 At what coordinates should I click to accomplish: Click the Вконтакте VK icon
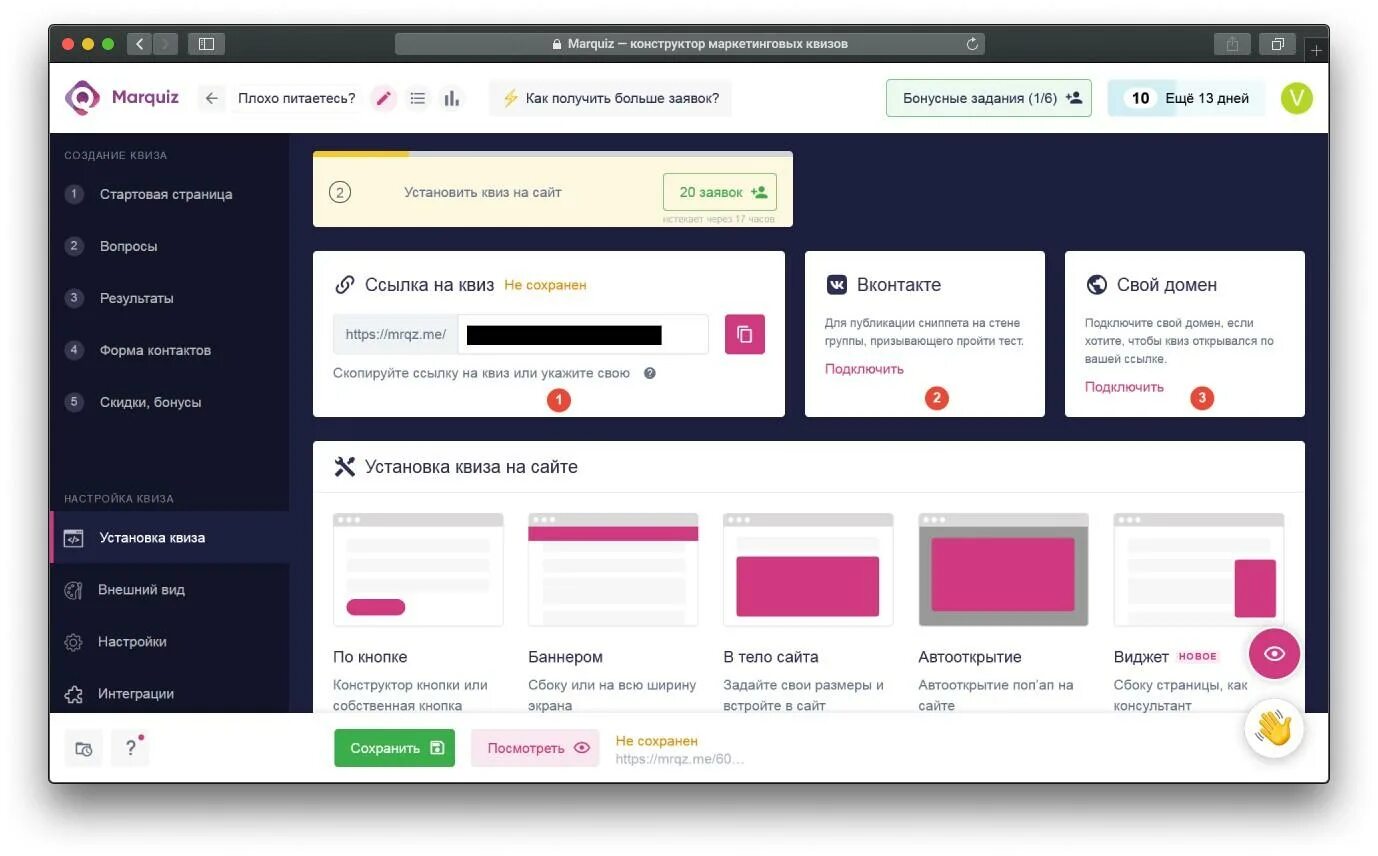pos(837,285)
